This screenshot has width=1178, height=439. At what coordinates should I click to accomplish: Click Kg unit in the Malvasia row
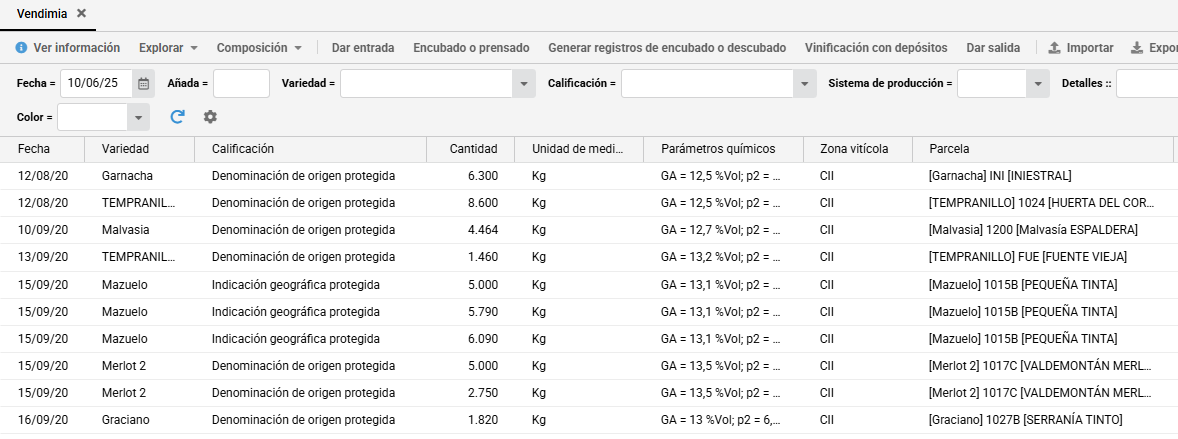pyautogui.click(x=578, y=230)
